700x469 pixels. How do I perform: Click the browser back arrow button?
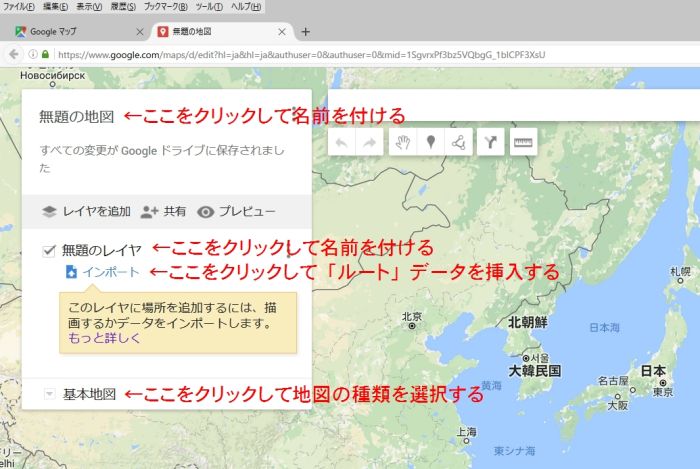14,54
